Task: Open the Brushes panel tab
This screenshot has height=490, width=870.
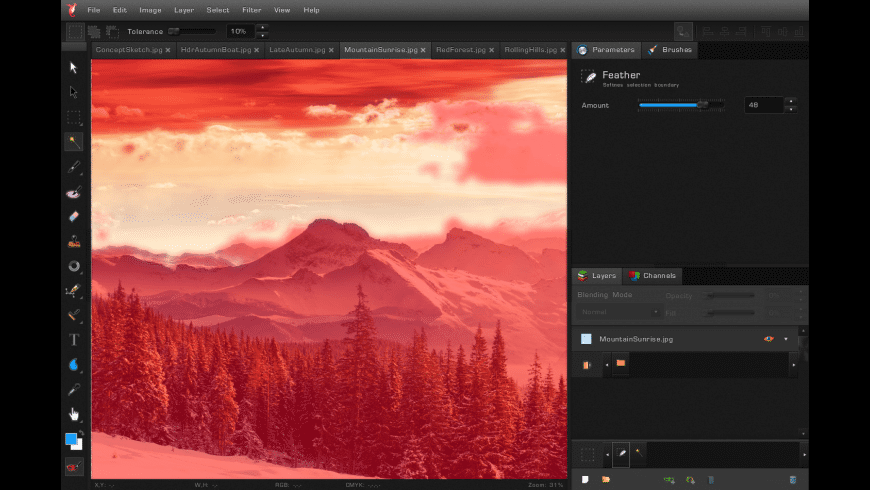Action: 670,49
